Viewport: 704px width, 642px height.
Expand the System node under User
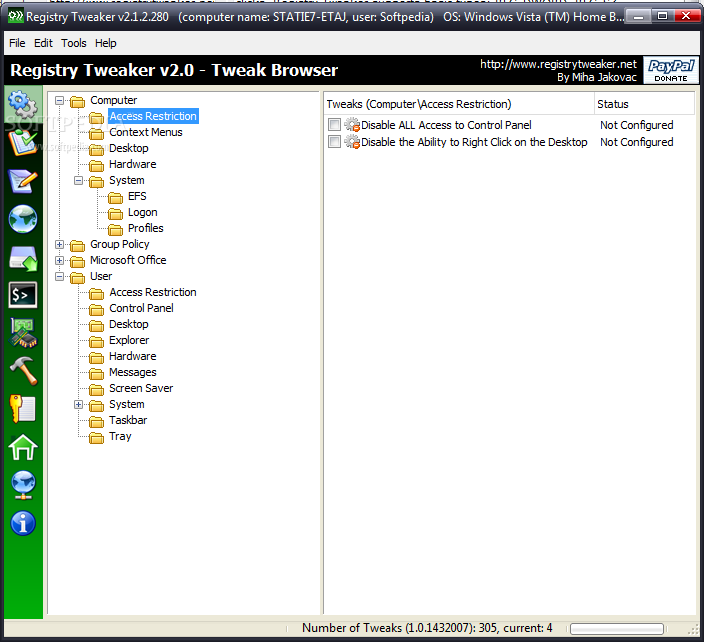pyautogui.click(x=78, y=405)
